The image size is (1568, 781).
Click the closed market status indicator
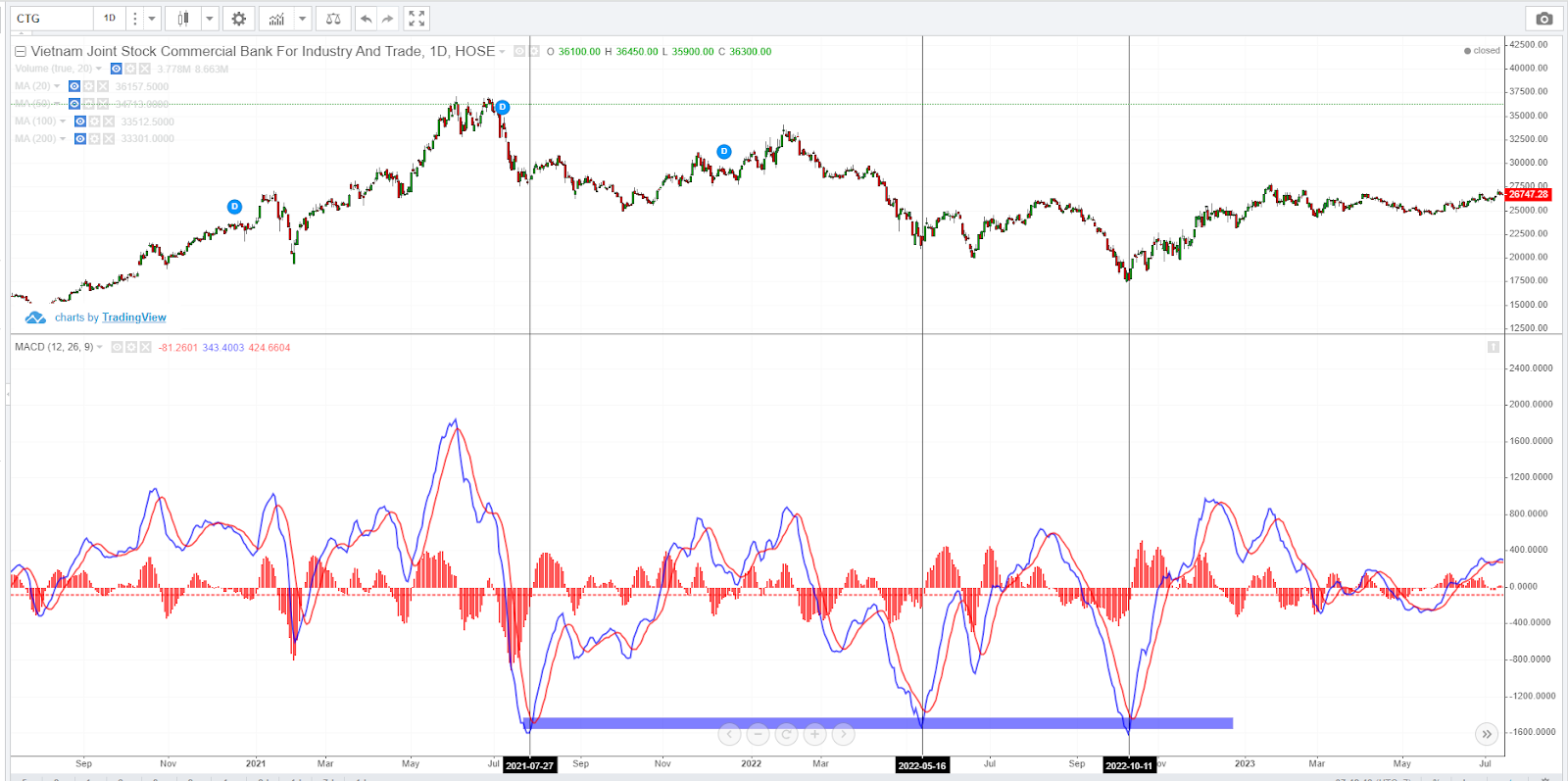pos(1482,51)
